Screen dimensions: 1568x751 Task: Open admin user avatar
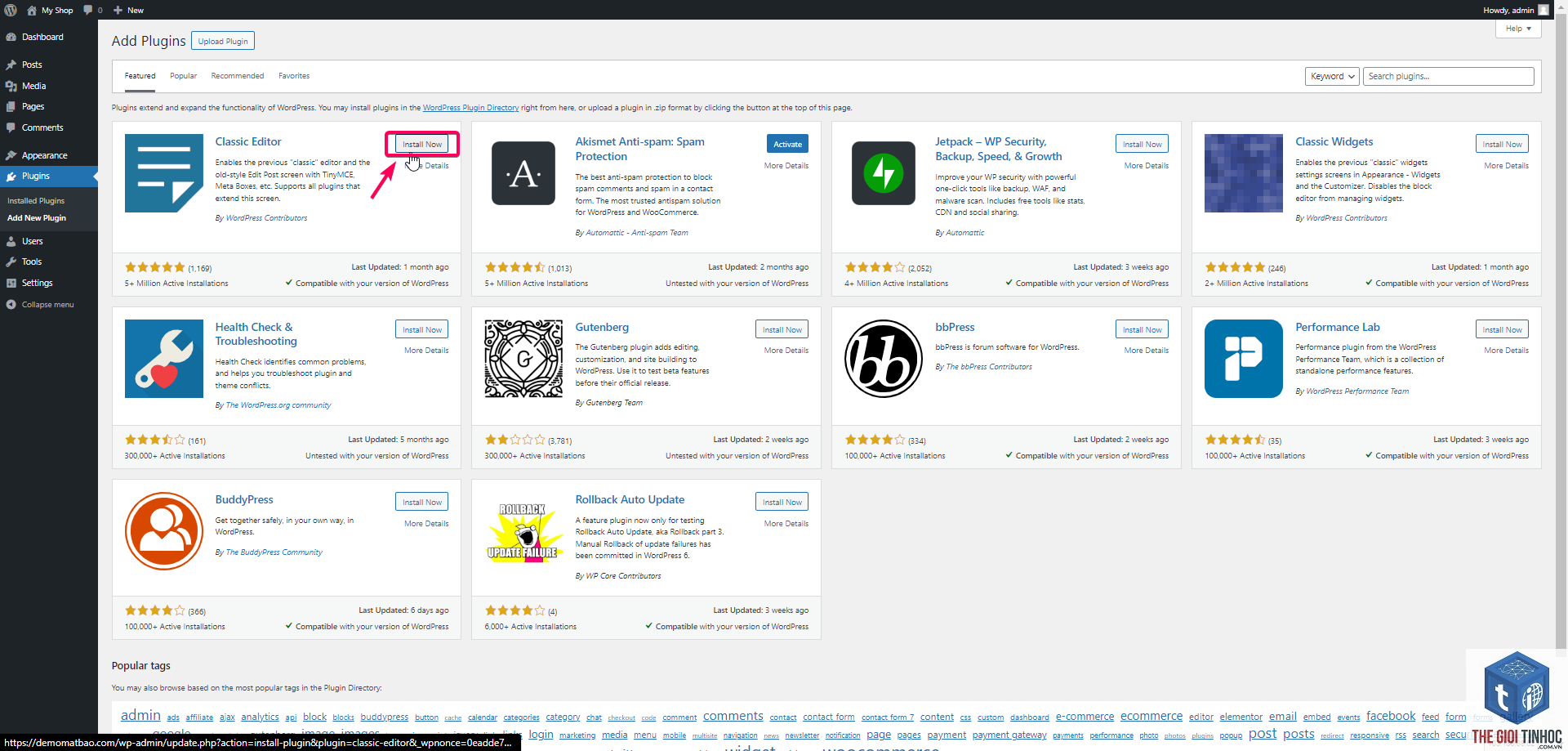(1543, 10)
